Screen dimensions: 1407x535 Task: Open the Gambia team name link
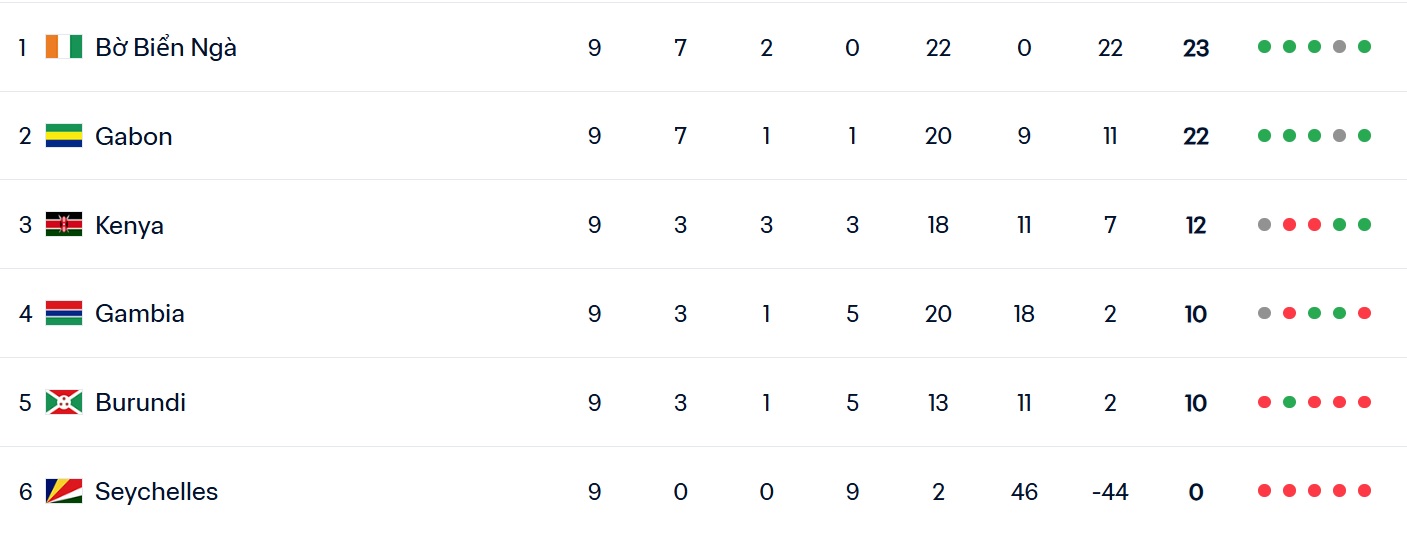click(x=139, y=314)
